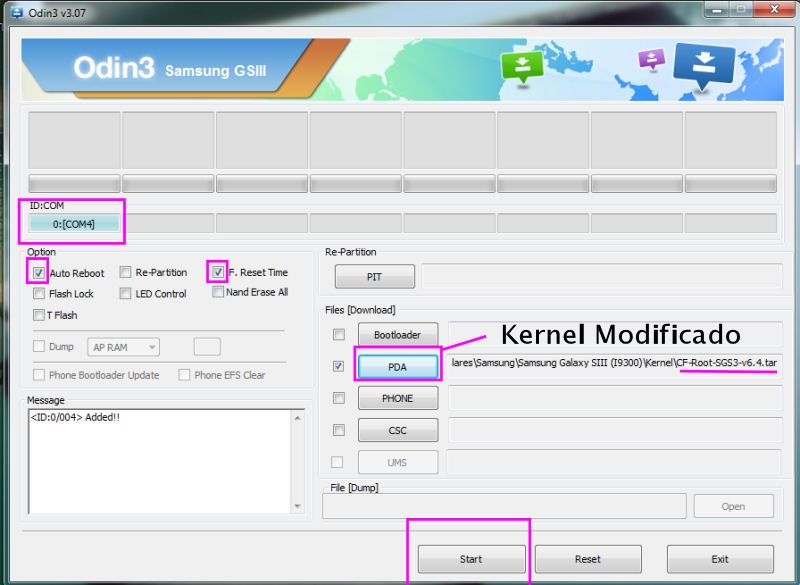Click the '<ID:0/004> Added!!' log line
The height and width of the screenshot is (585, 800).
point(75,417)
